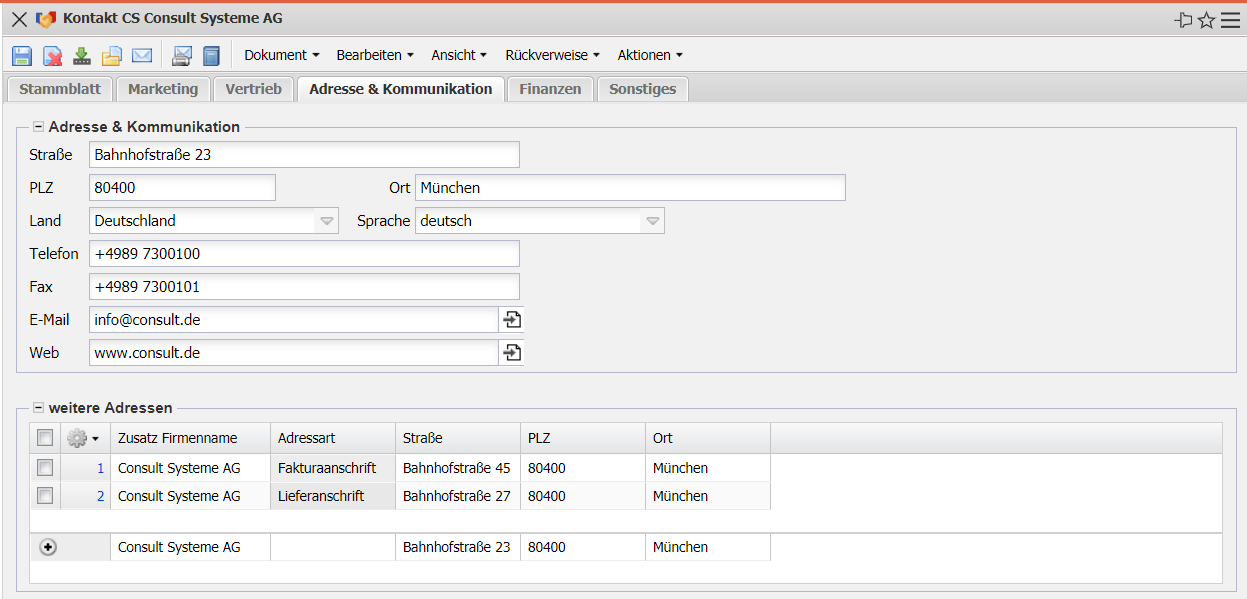Click the plus button to add address row
Screen dimensions: 1247x599
click(x=48, y=547)
